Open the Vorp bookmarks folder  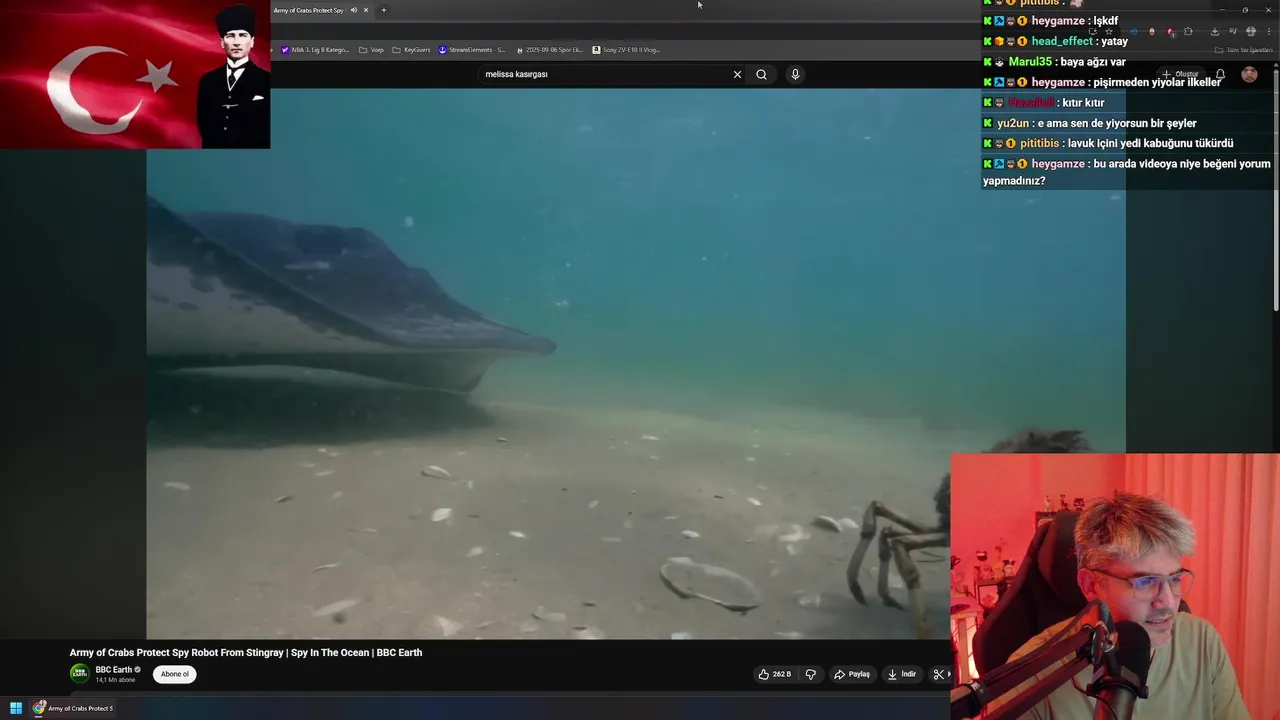[x=371, y=50]
